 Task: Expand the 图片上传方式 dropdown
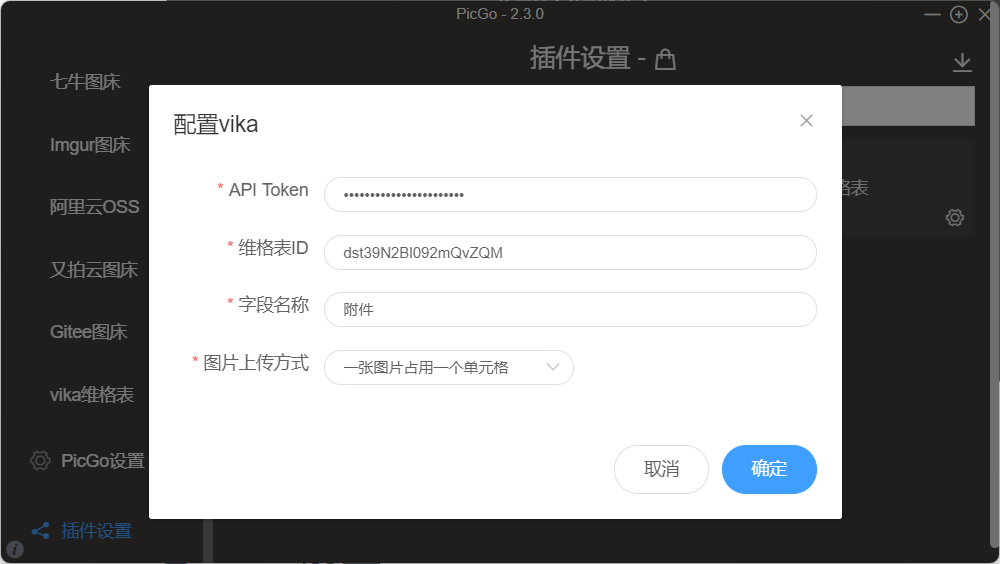(448, 367)
